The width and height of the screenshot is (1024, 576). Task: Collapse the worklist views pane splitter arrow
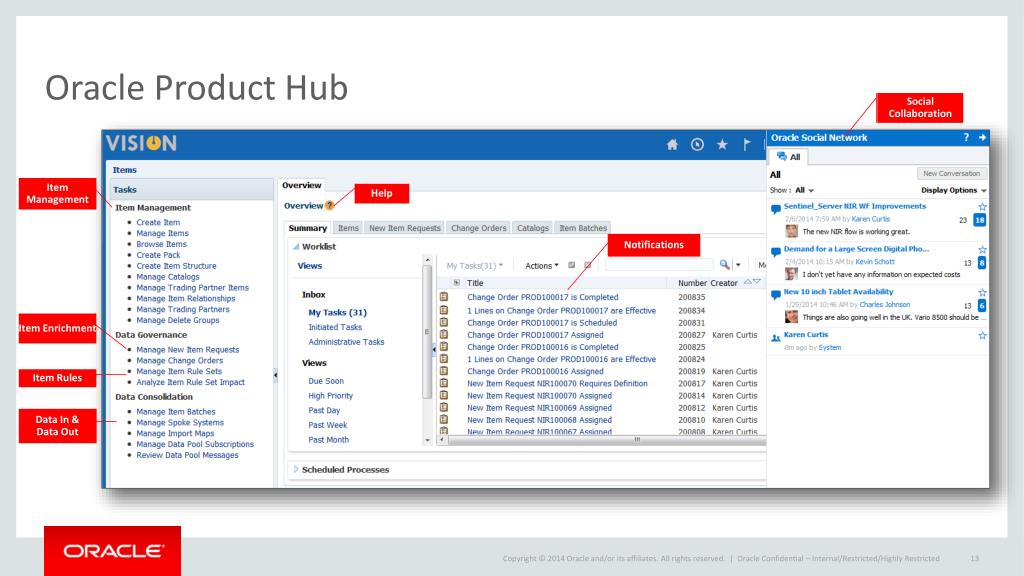(434, 349)
